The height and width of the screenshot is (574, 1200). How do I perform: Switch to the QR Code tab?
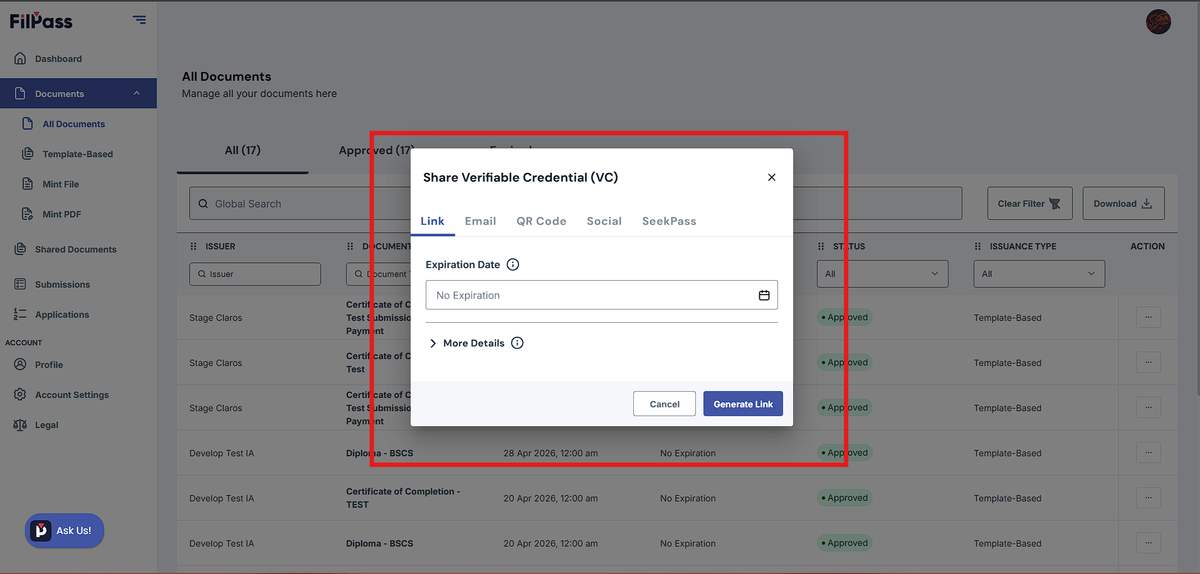[541, 221]
